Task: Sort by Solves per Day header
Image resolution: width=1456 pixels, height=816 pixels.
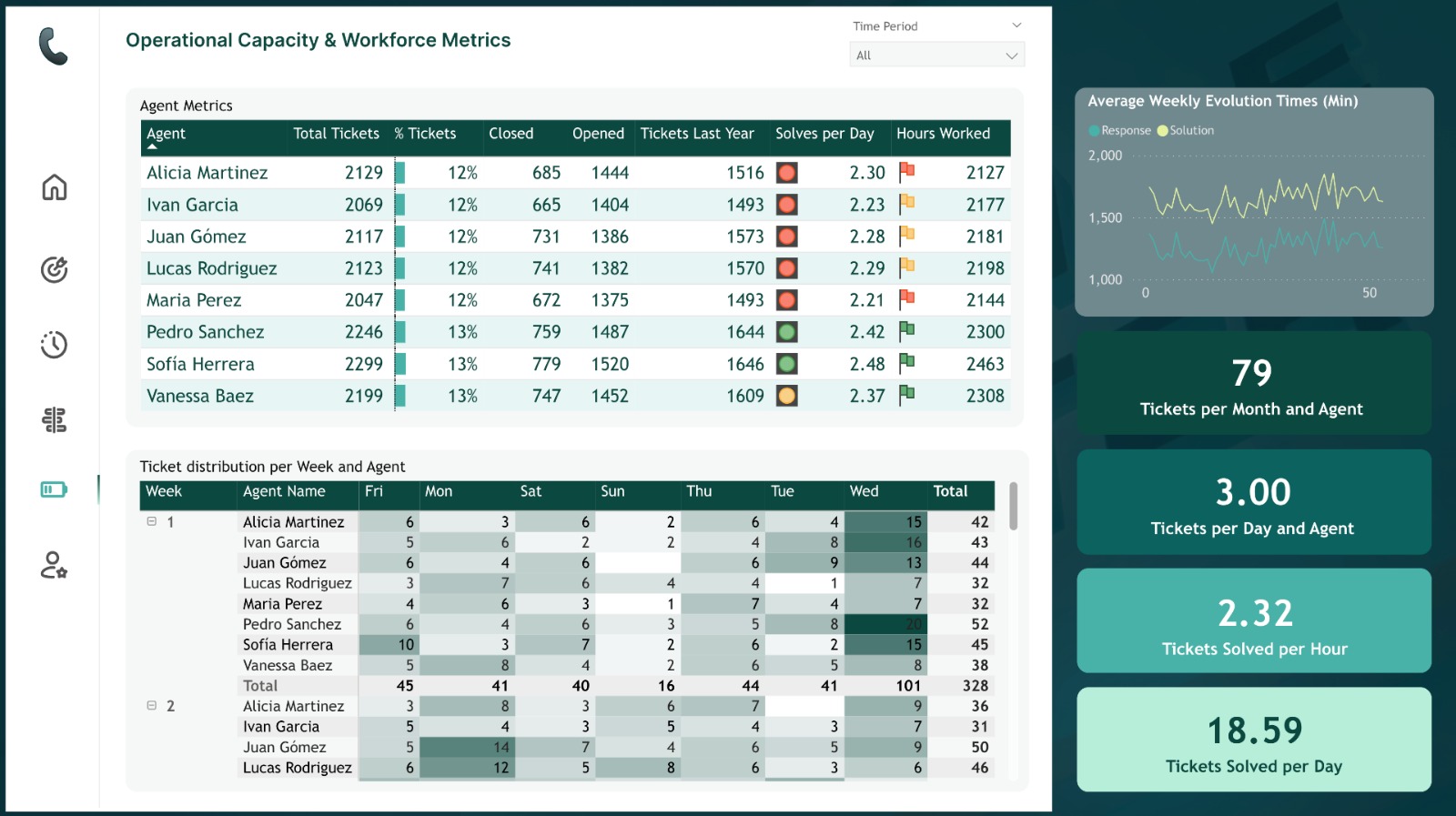Action: coord(824,134)
